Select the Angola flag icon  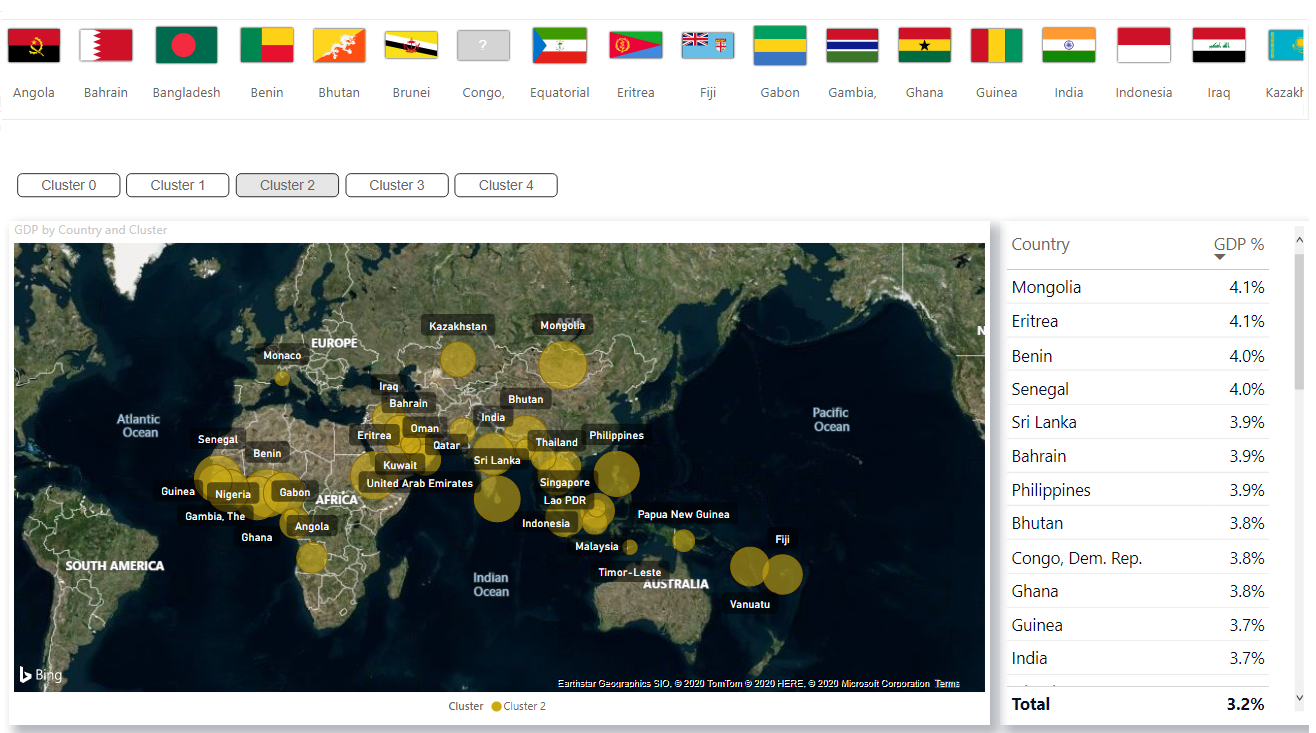(34, 46)
